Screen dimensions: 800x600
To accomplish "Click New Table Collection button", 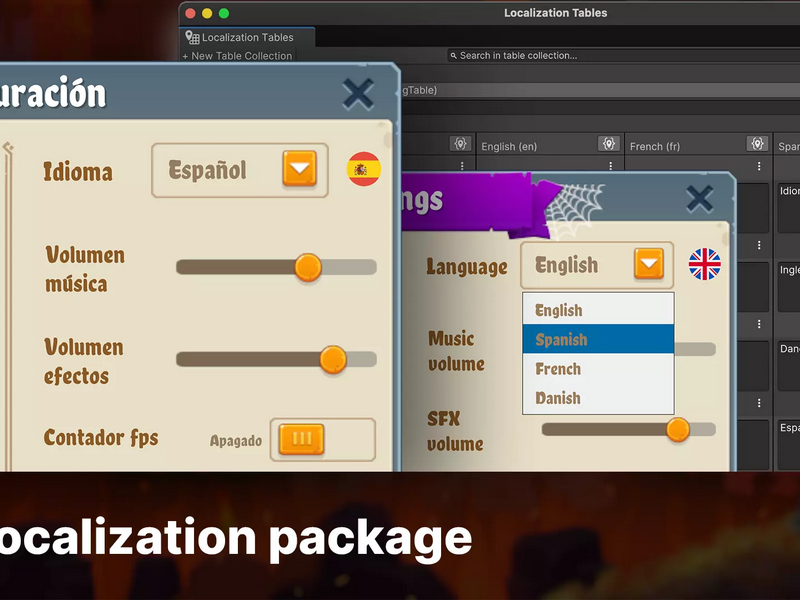I will coord(237,56).
